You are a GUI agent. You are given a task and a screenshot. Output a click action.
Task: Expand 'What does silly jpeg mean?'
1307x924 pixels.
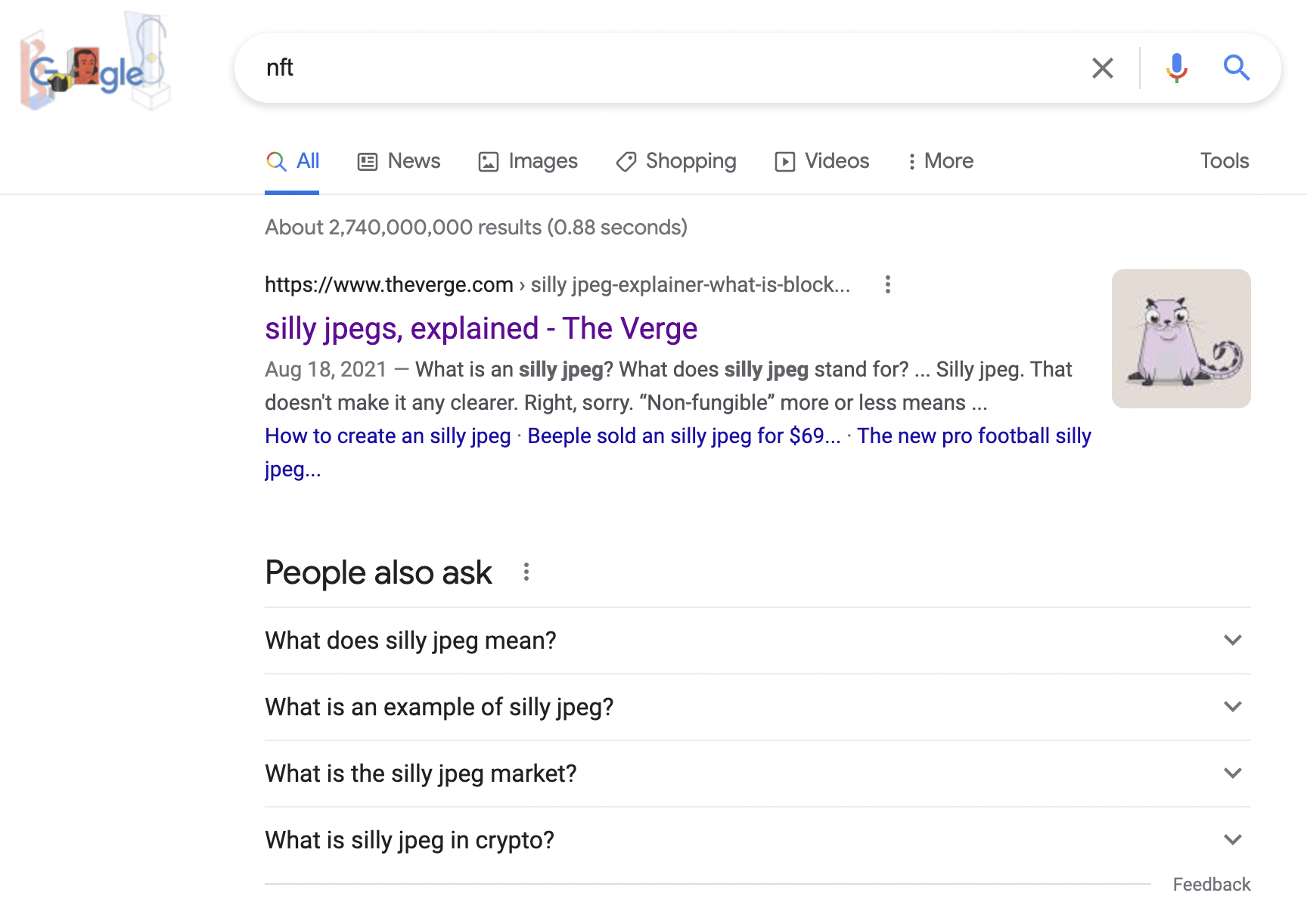click(756, 640)
